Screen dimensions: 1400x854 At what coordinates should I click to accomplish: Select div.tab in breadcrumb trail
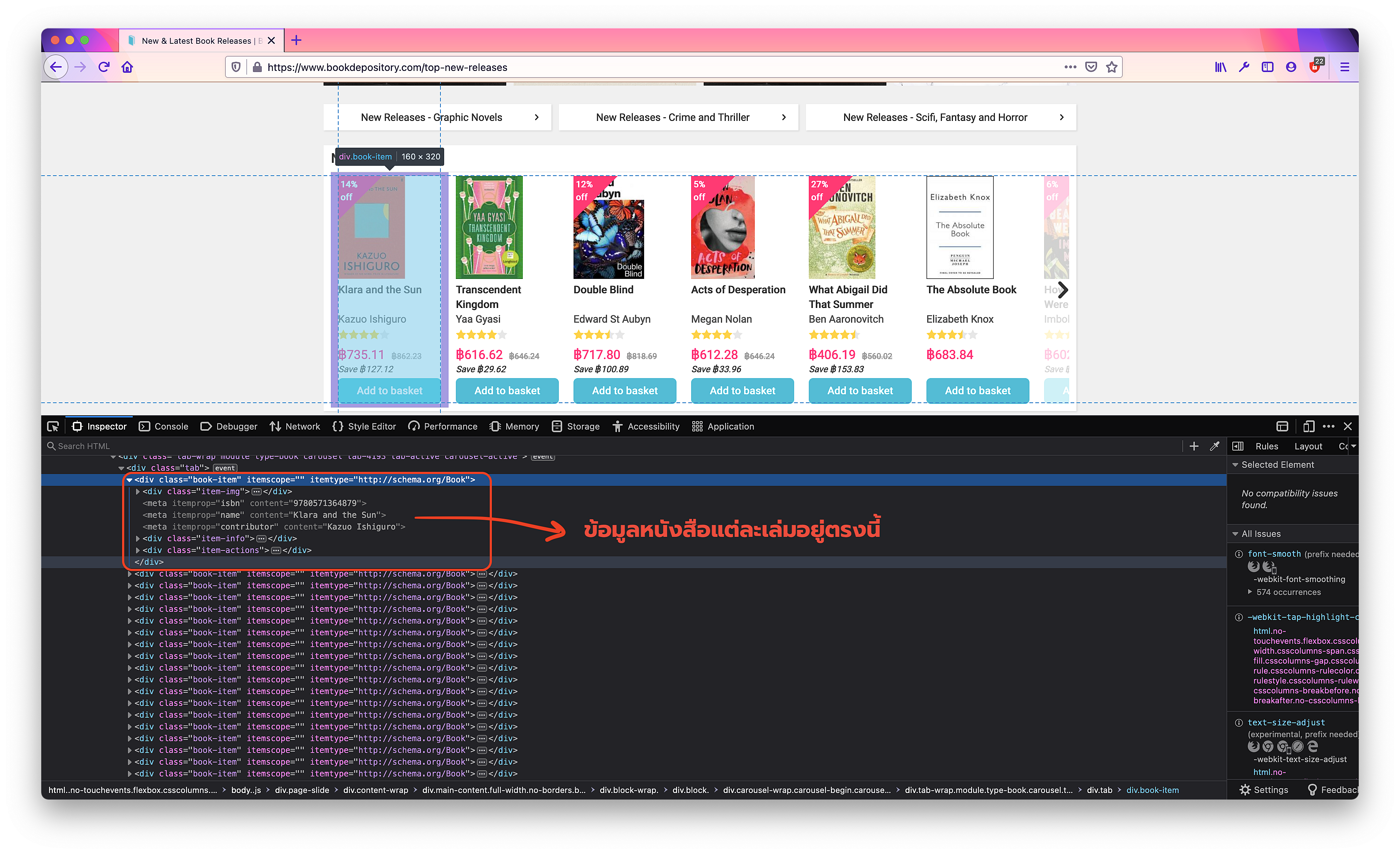(x=1099, y=790)
